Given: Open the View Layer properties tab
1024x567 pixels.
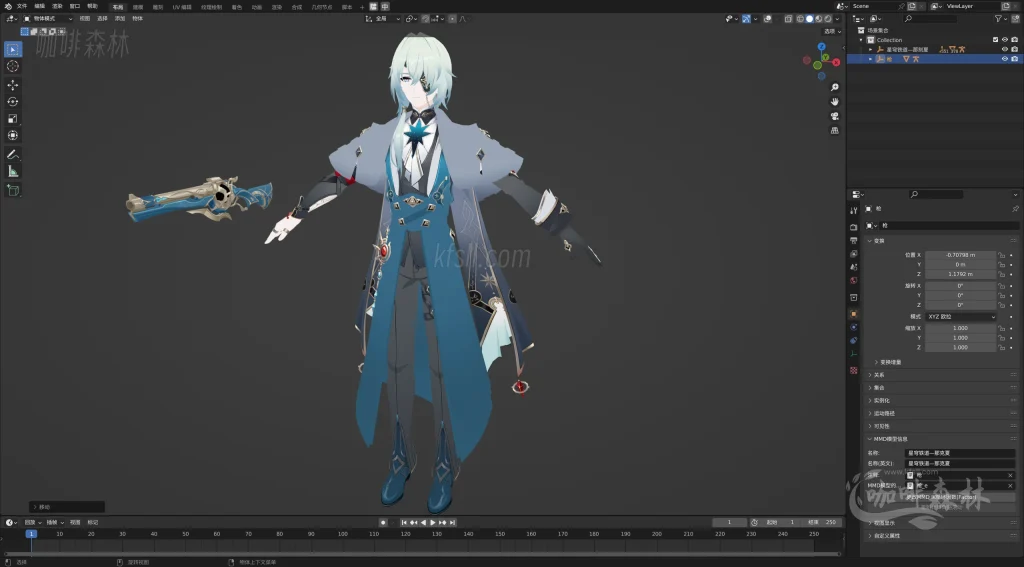Looking at the screenshot, I should pos(854,253).
